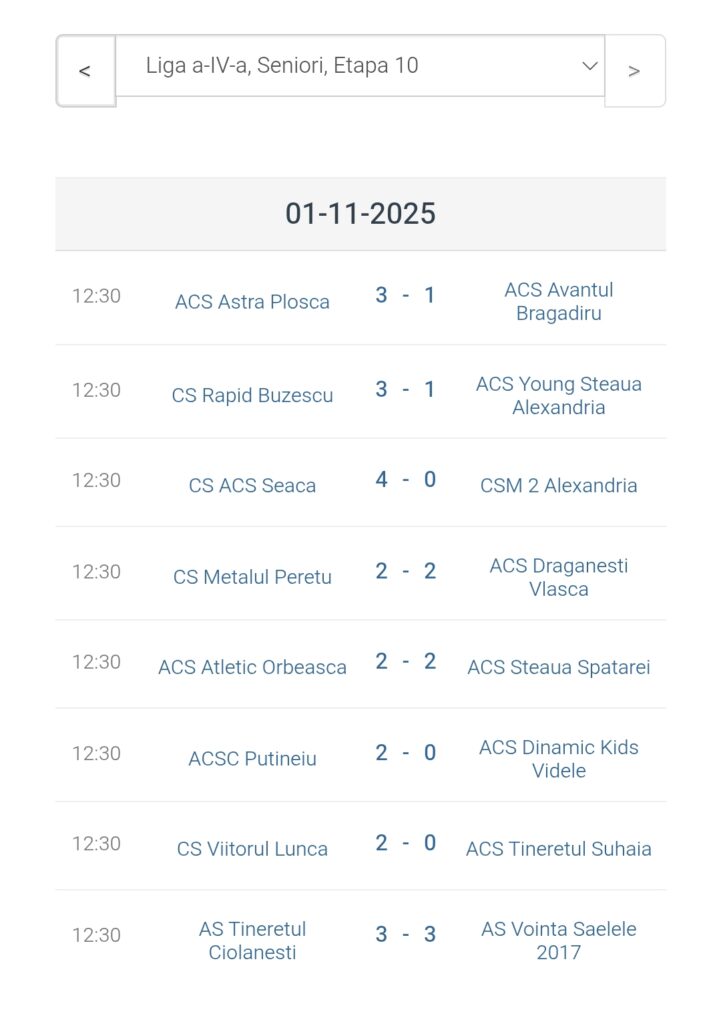
Task: Click CS Viitorul Lunca team link
Action: coord(252,849)
